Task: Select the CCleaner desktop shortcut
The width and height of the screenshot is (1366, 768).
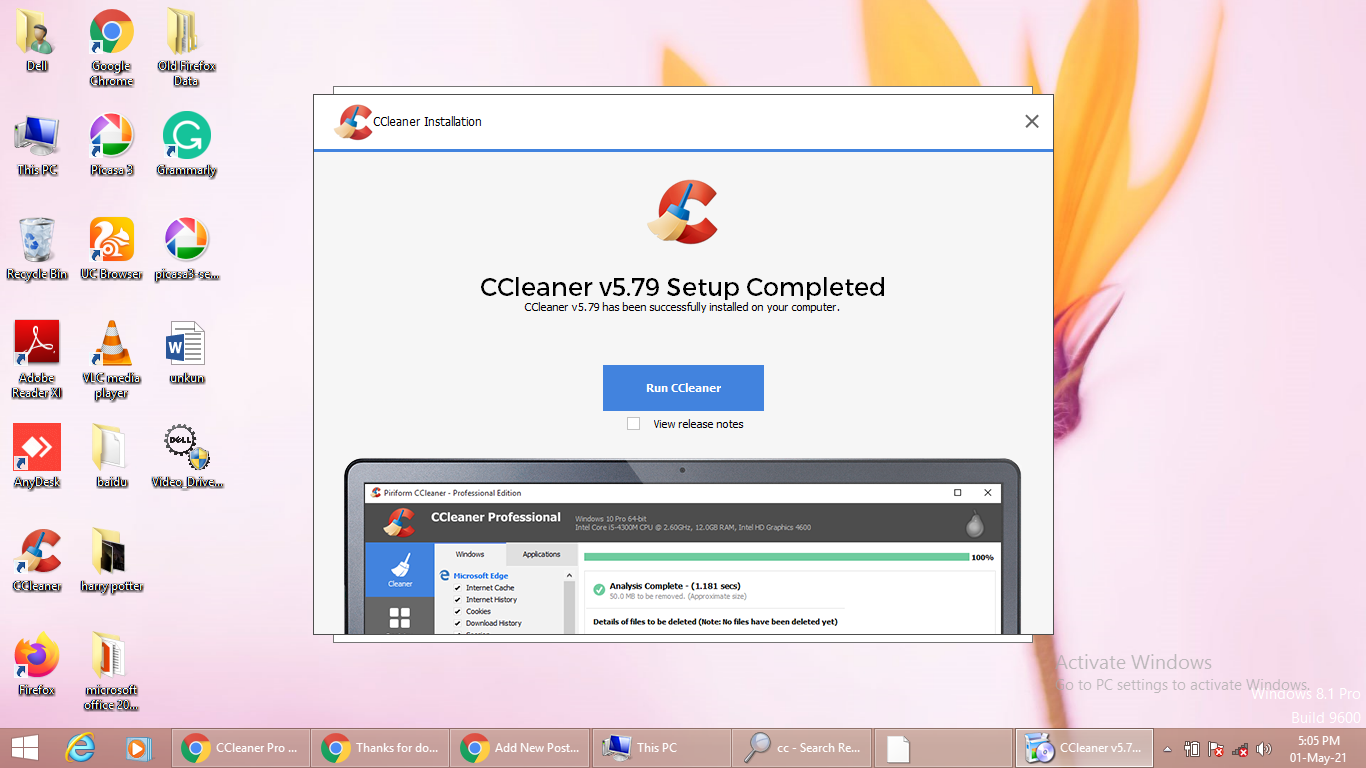Action: [37, 561]
